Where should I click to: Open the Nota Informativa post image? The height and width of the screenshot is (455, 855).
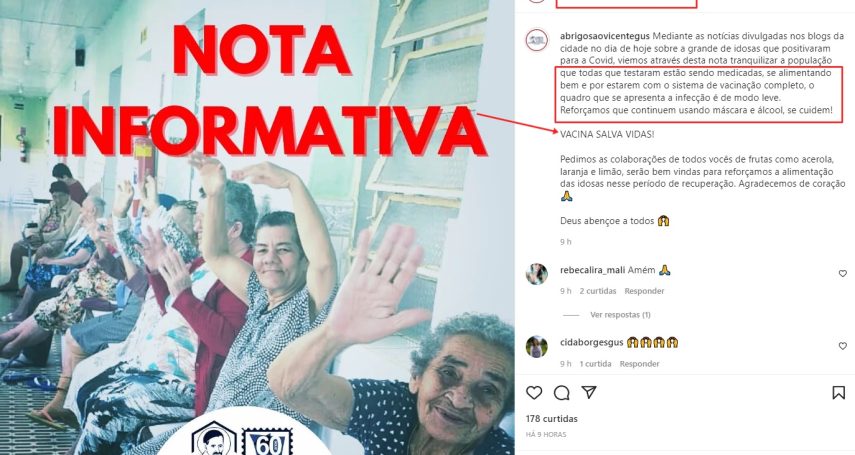click(x=257, y=228)
